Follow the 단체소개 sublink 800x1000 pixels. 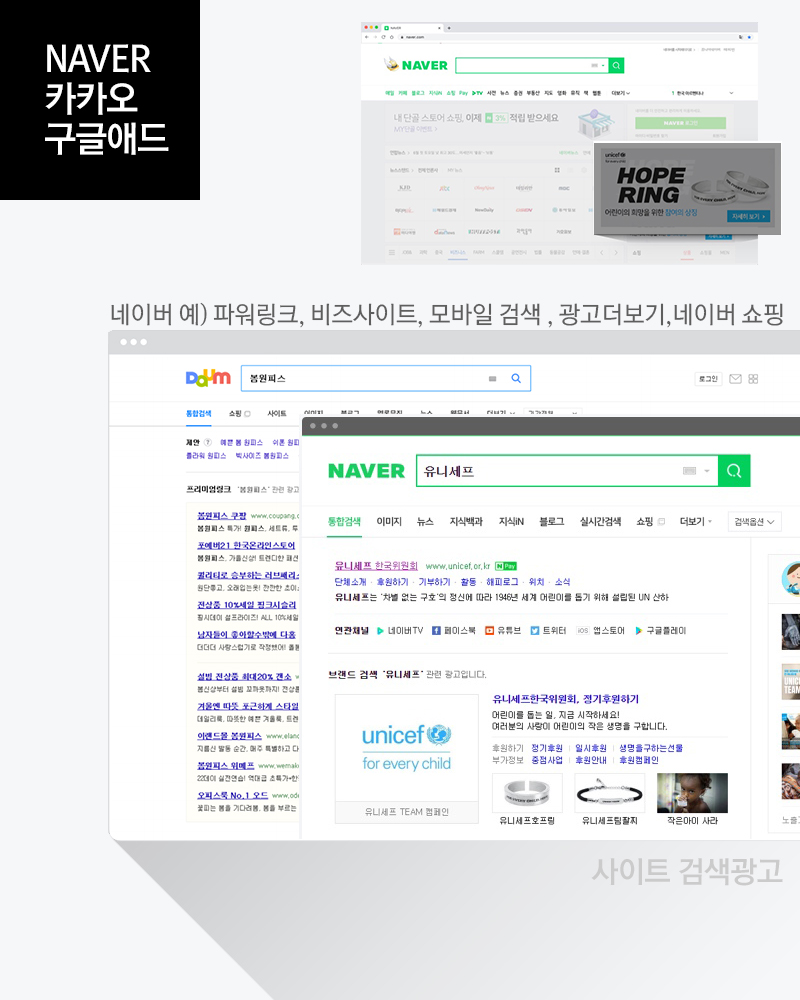pyautogui.click(x=350, y=582)
